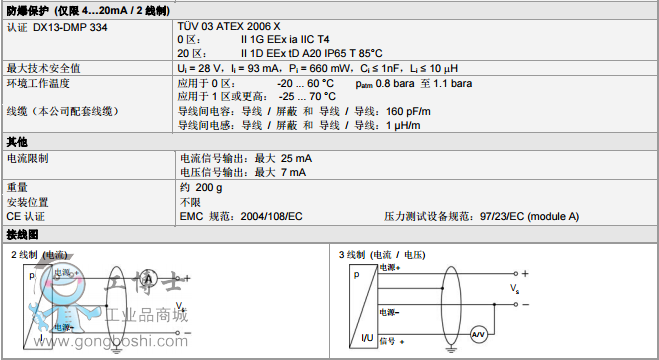This screenshot has width=659, height=360.
Task: Click the cable shield ellipse in 3-wire diagram
Action: coord(451,306)
